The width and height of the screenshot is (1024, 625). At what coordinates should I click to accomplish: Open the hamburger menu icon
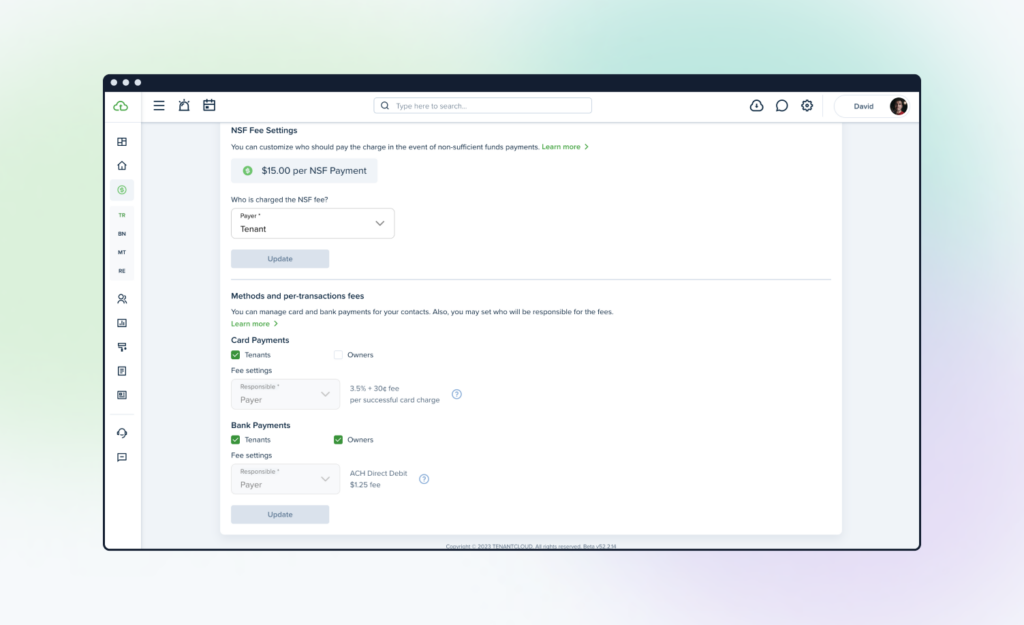click(159, 105)
